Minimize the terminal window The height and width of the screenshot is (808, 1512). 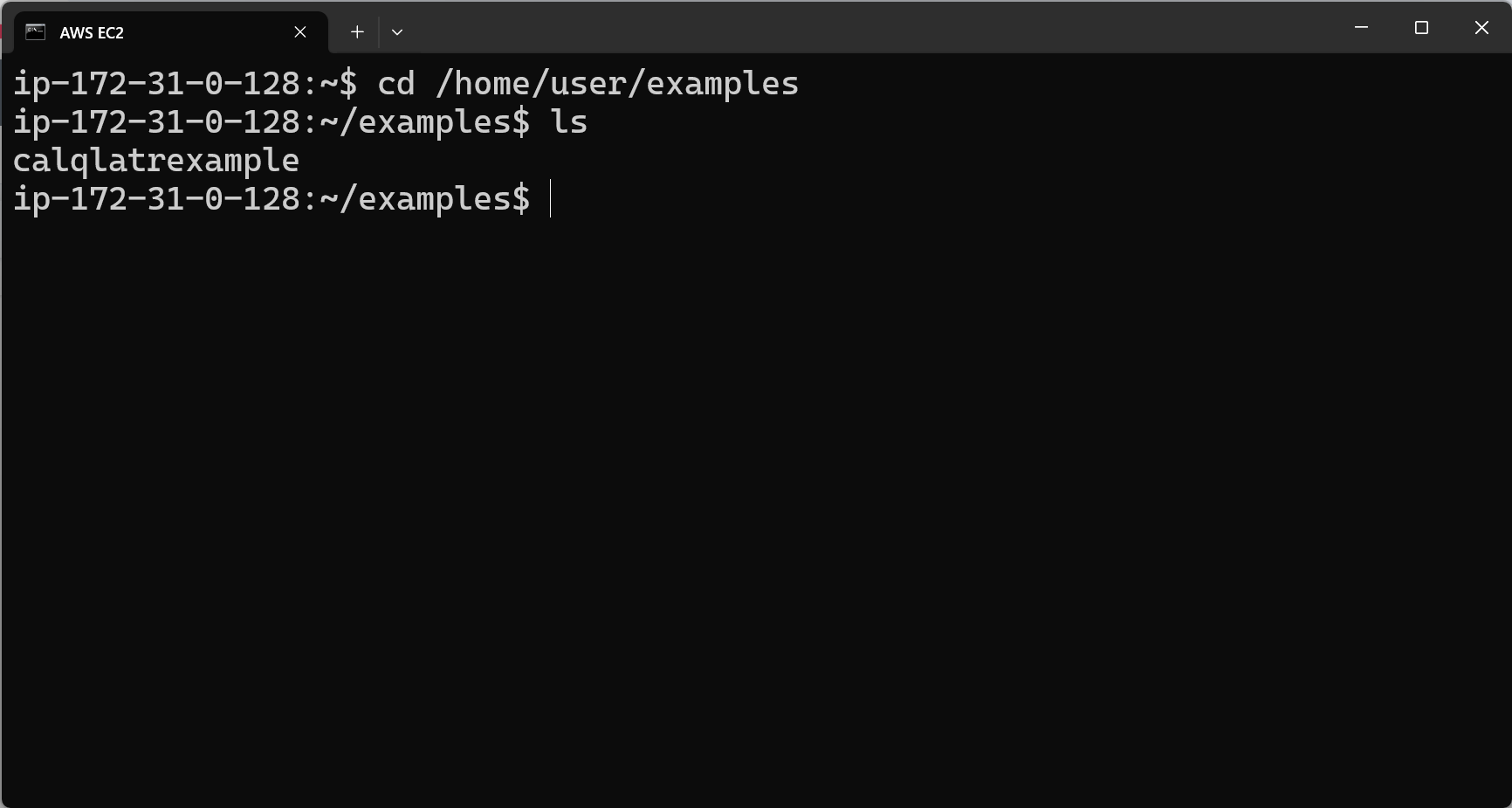(x=1361, y=28)
